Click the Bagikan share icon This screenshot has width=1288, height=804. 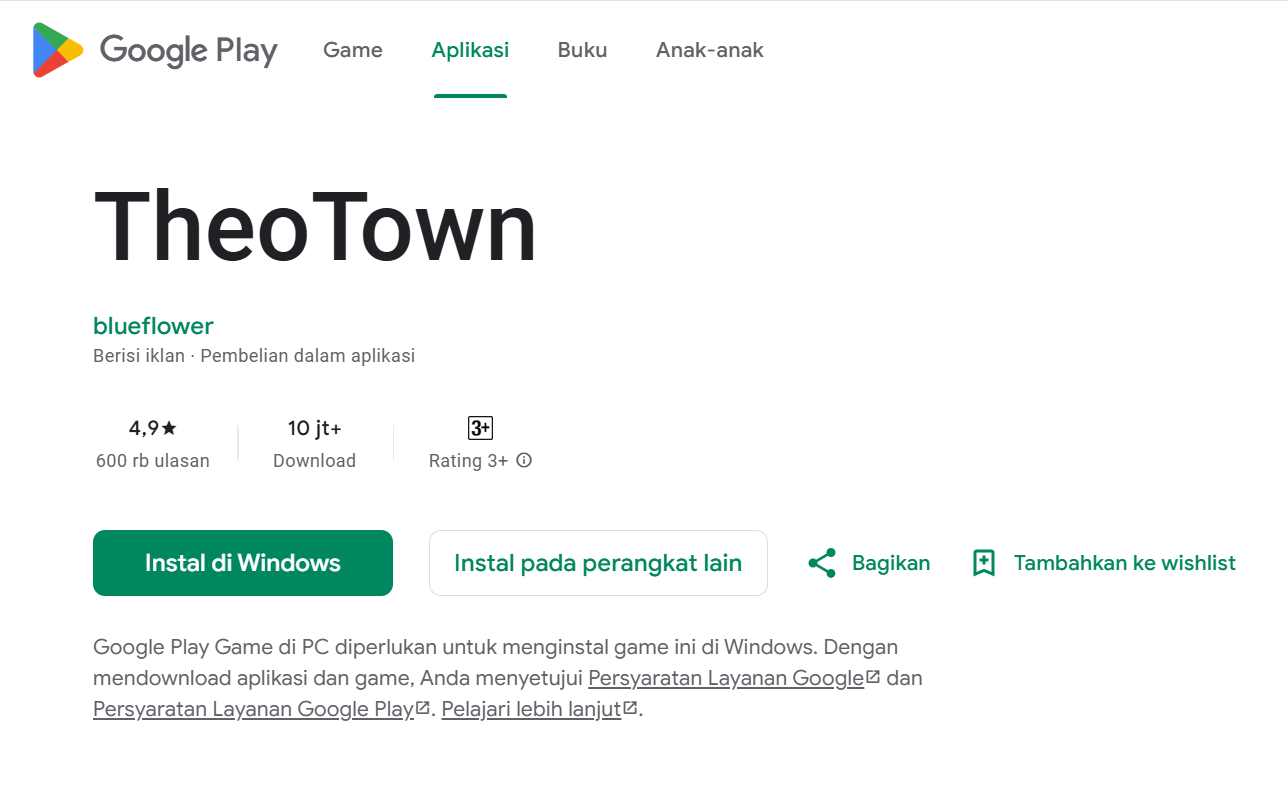[x=821, y=563]
